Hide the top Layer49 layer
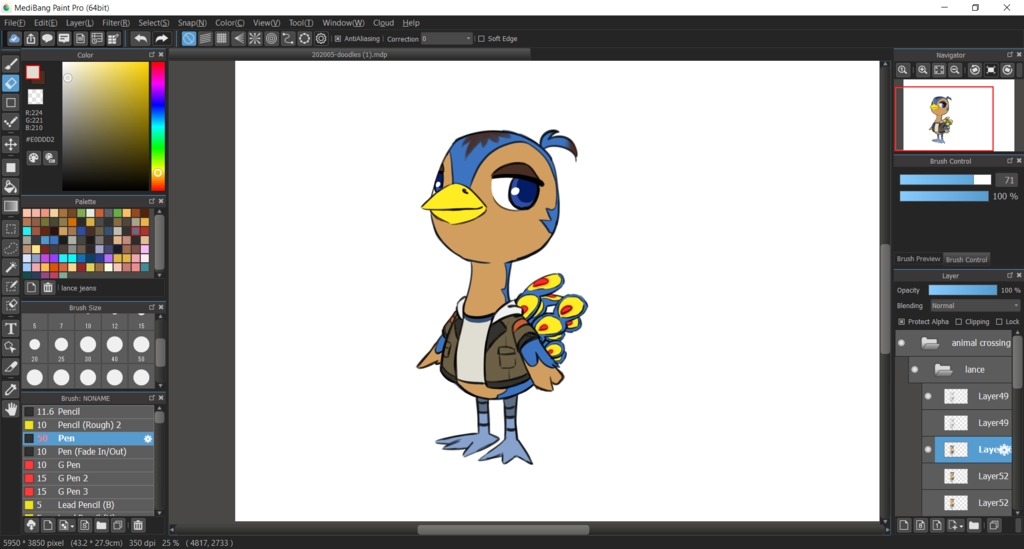 (x=928, y=396)
